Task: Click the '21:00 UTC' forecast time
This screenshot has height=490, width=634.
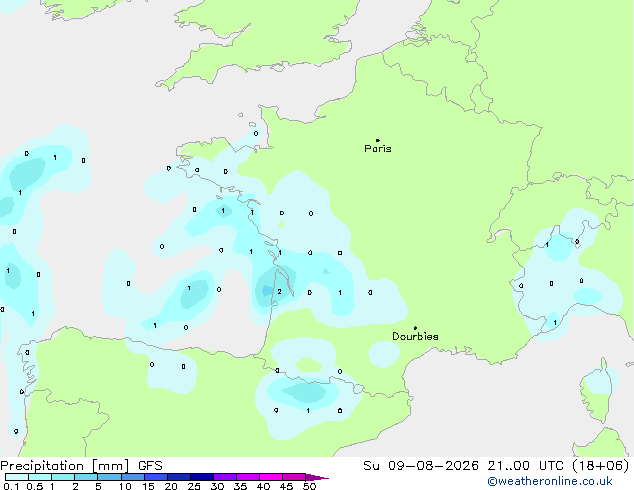Action: click(525, 466)
